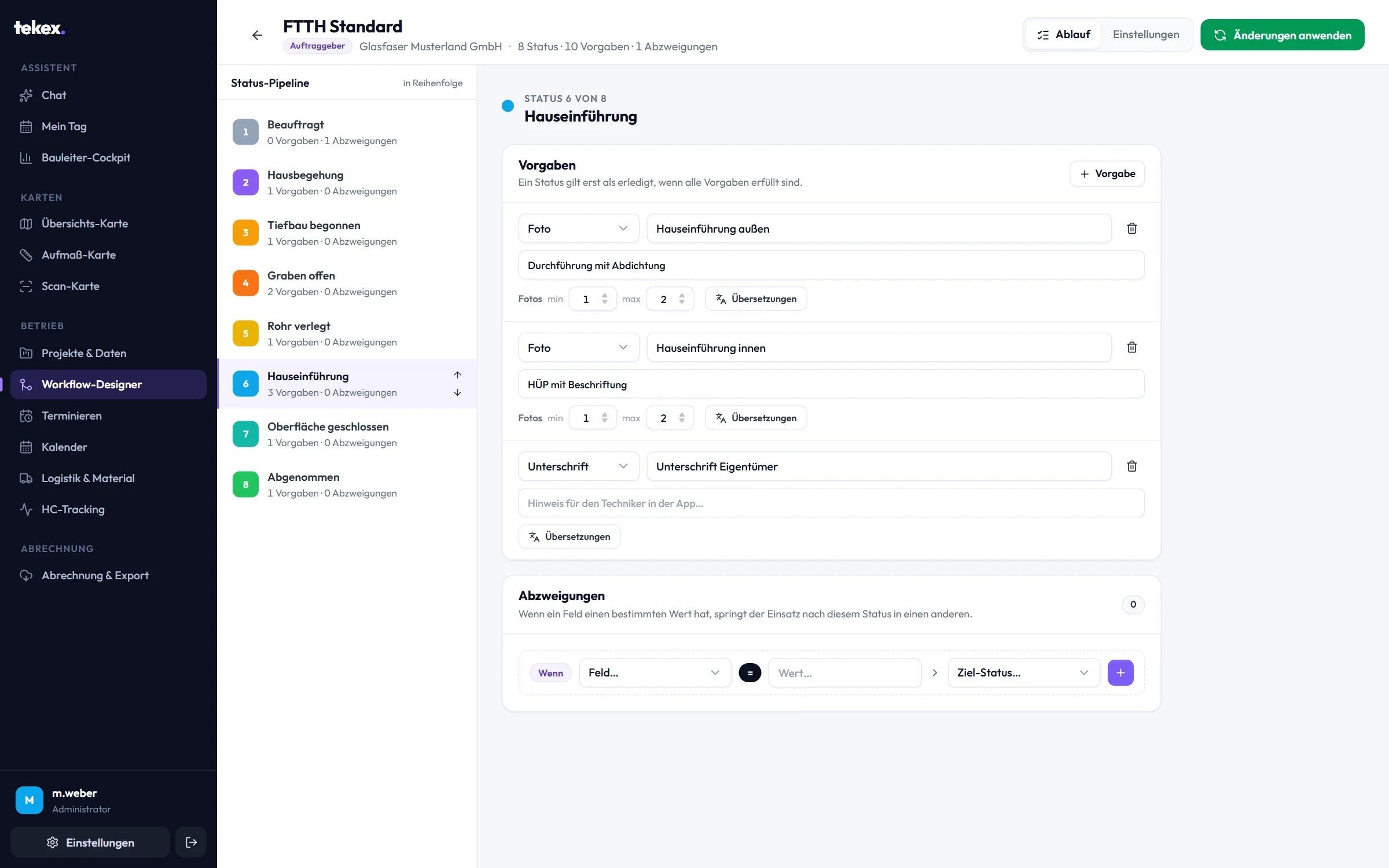This screenshot has width=1389, height=868.
Task: Open the Unterschrift type dropdown
Action: click(578, 466)
